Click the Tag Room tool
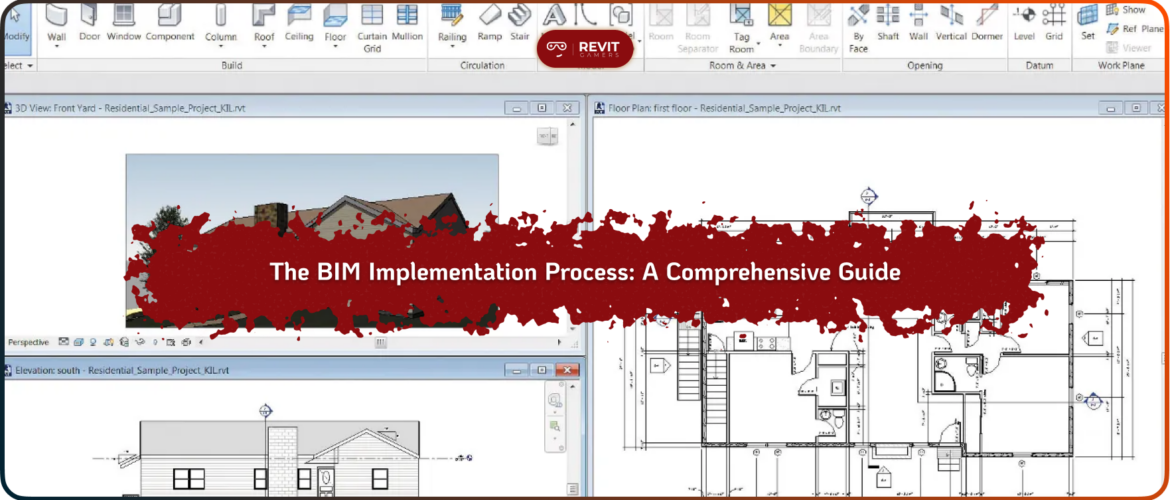The height and width of the screenshot is (500, 1170). [x=741, y=28]
